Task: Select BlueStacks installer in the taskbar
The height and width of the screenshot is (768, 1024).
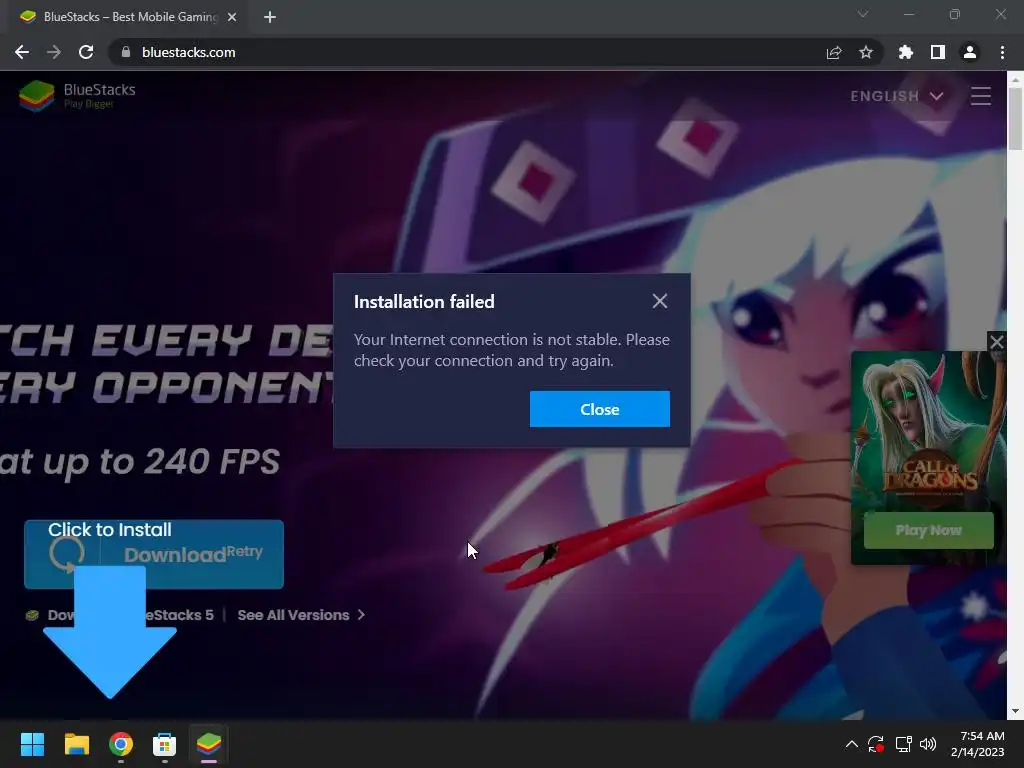Action: (209, 744)
